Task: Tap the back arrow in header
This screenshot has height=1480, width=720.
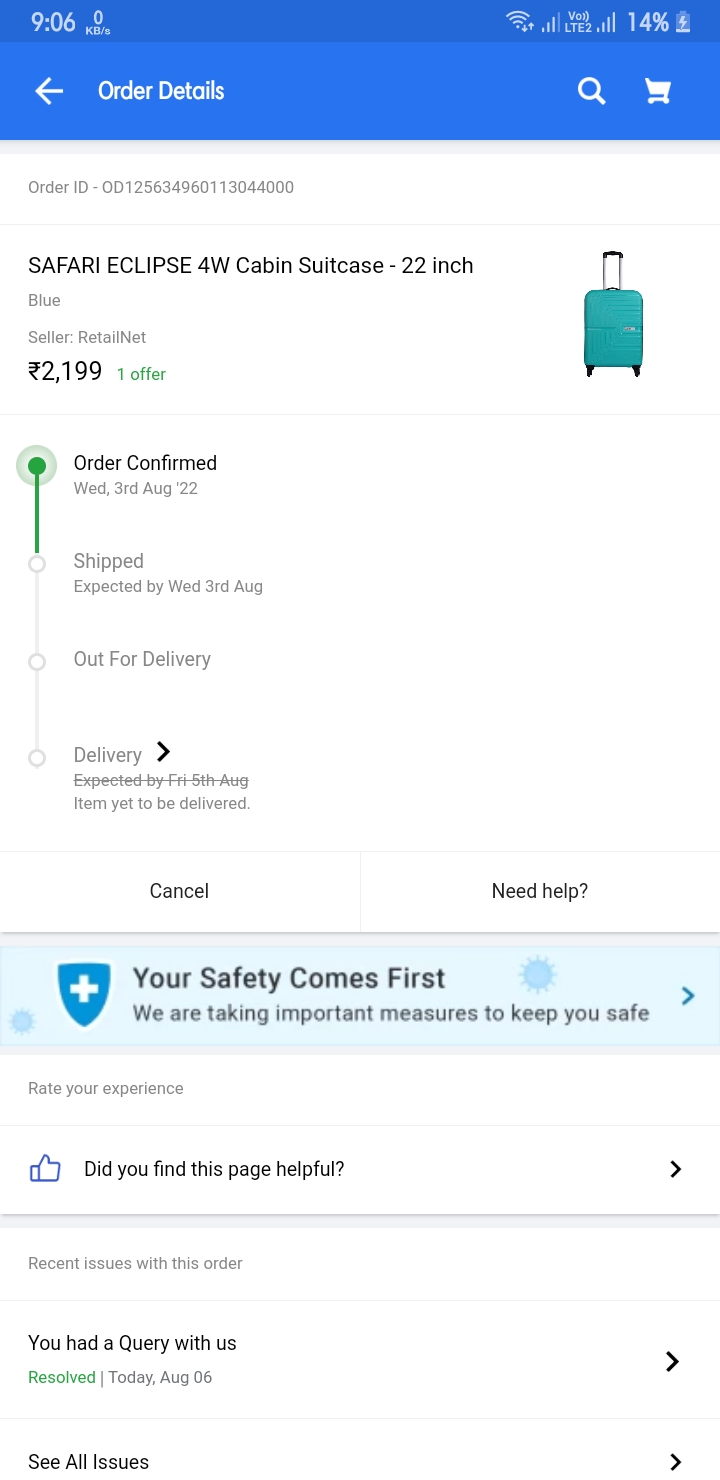Action: tap(49, 91)
